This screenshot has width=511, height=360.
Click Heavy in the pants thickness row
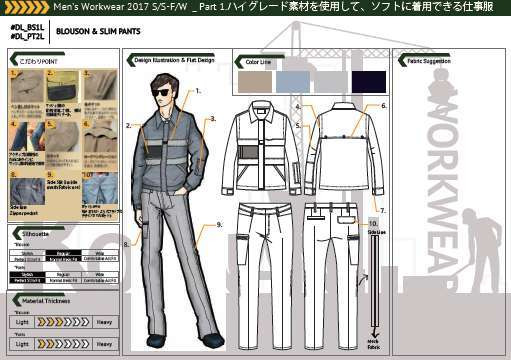104,344
